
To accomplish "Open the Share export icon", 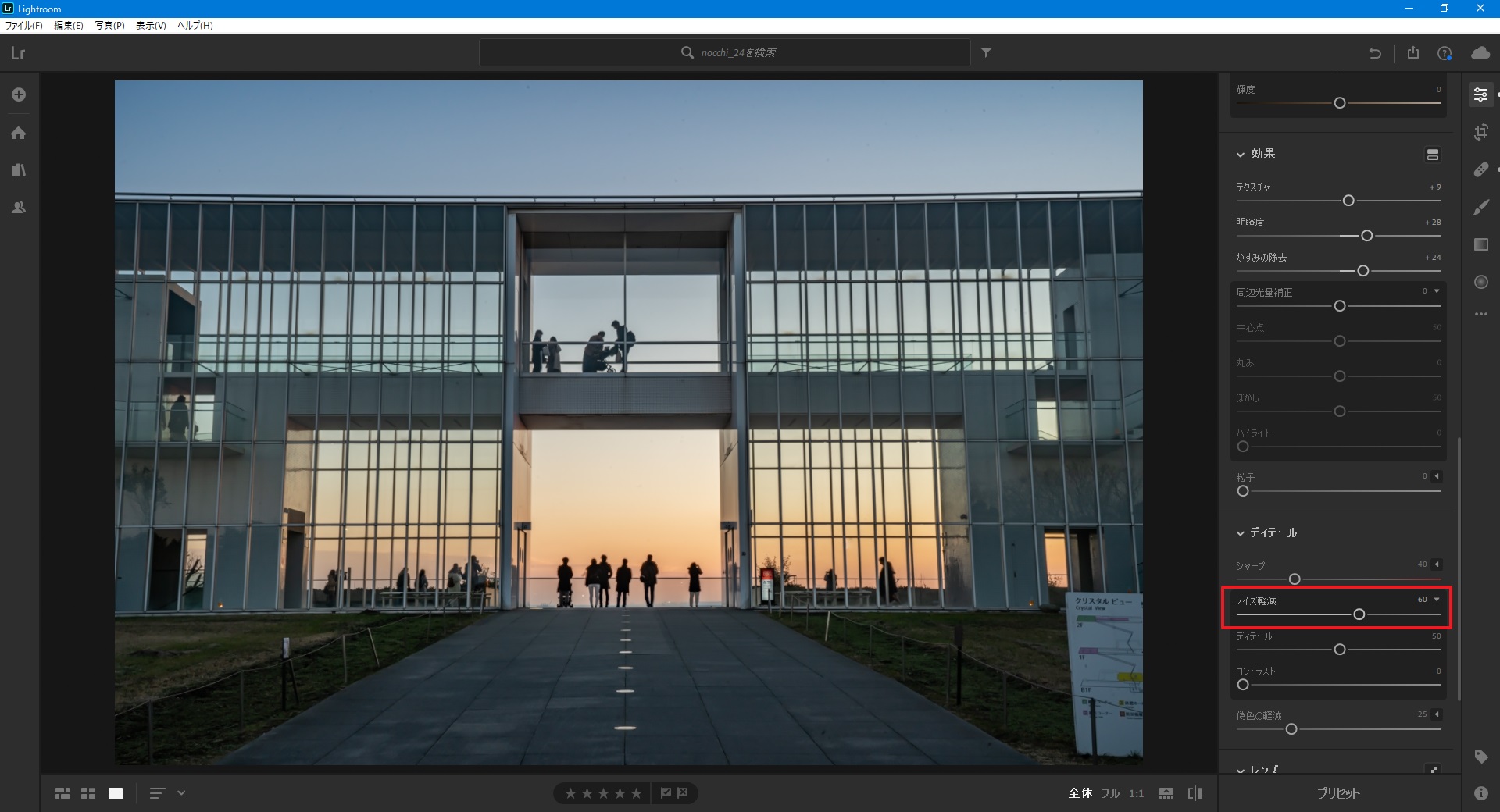I will coord(1412,52).
